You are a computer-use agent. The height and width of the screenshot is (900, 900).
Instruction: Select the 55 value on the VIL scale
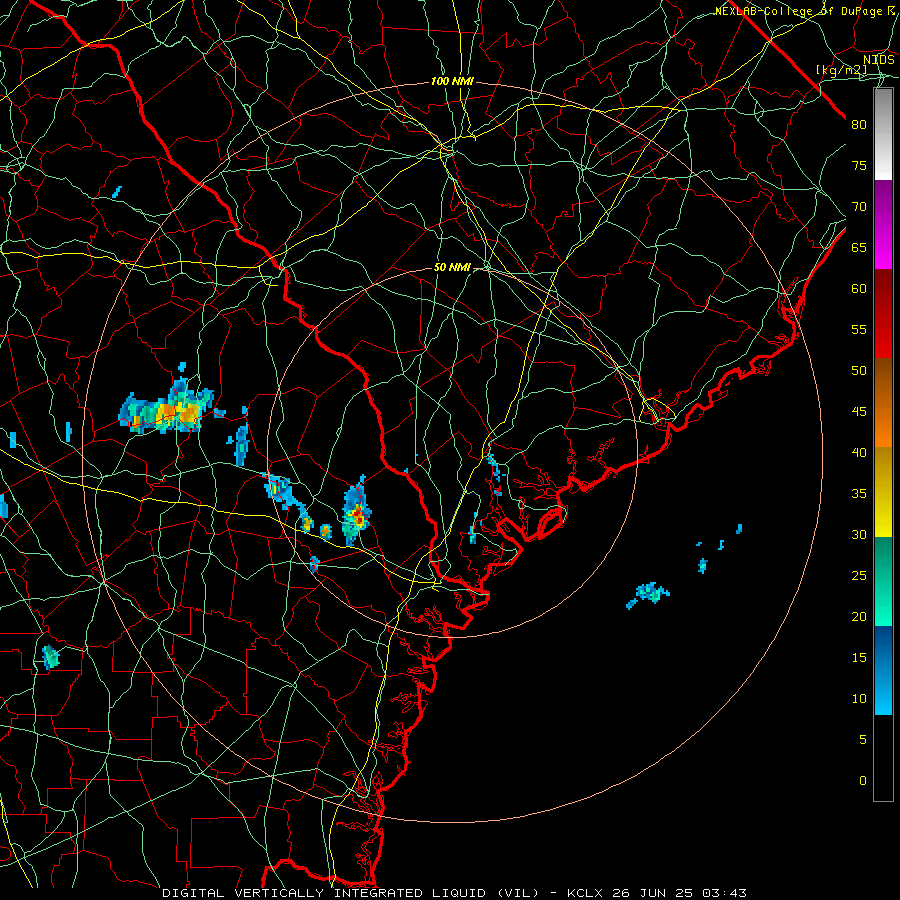tap(859, 329)
